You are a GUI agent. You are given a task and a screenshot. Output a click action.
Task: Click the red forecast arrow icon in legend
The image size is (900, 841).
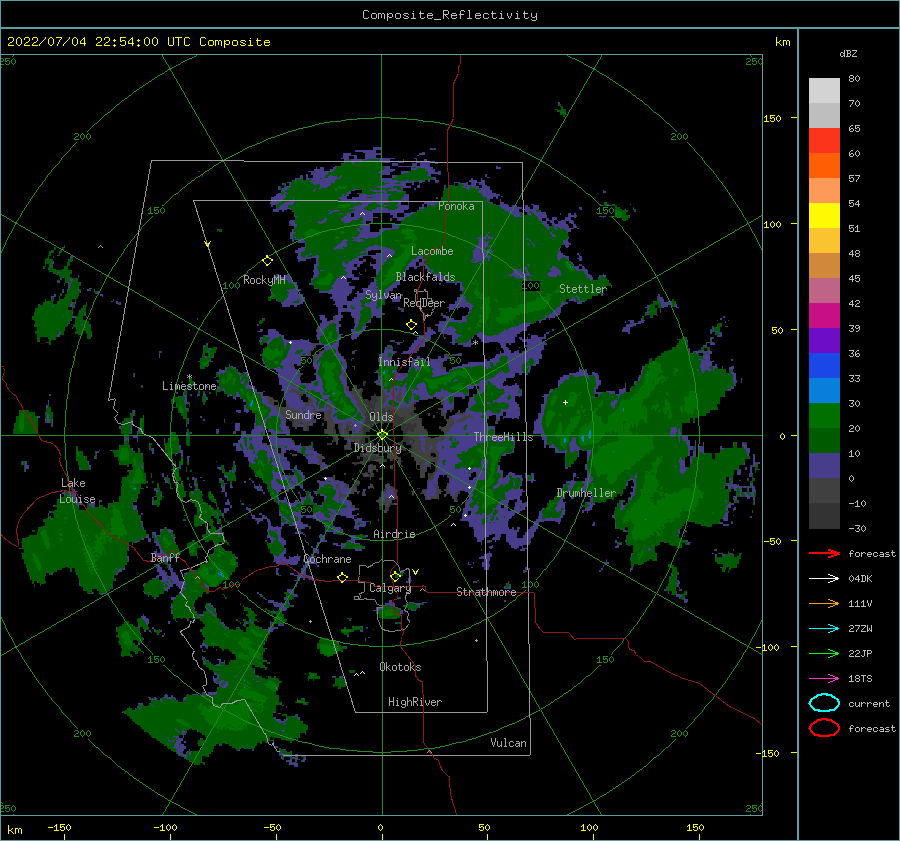(824, 553)
